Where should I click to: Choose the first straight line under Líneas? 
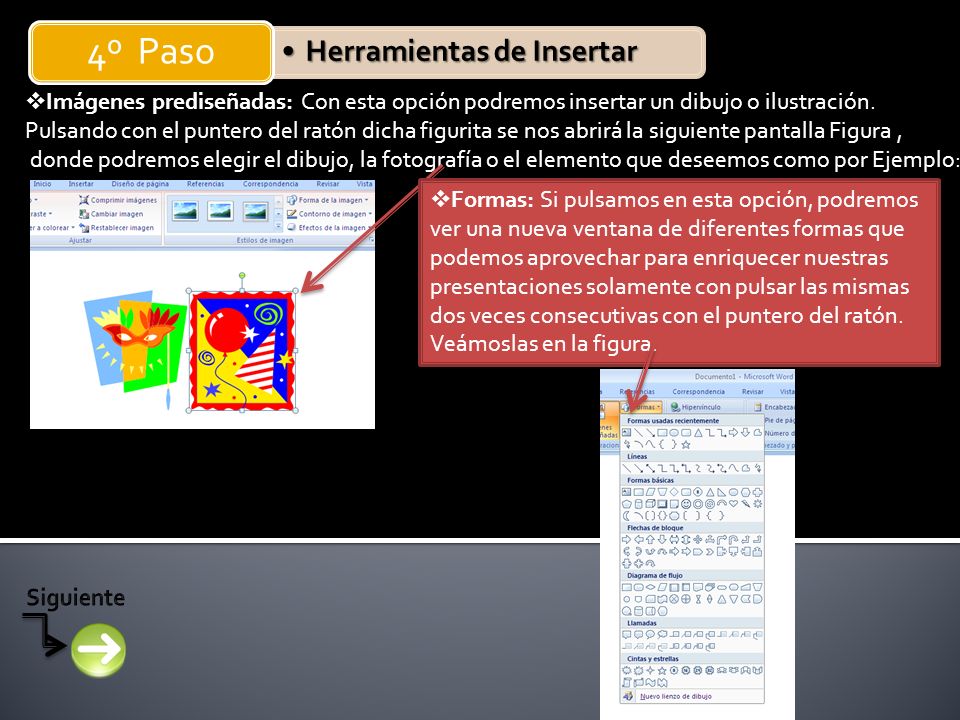tap(627, 468)
